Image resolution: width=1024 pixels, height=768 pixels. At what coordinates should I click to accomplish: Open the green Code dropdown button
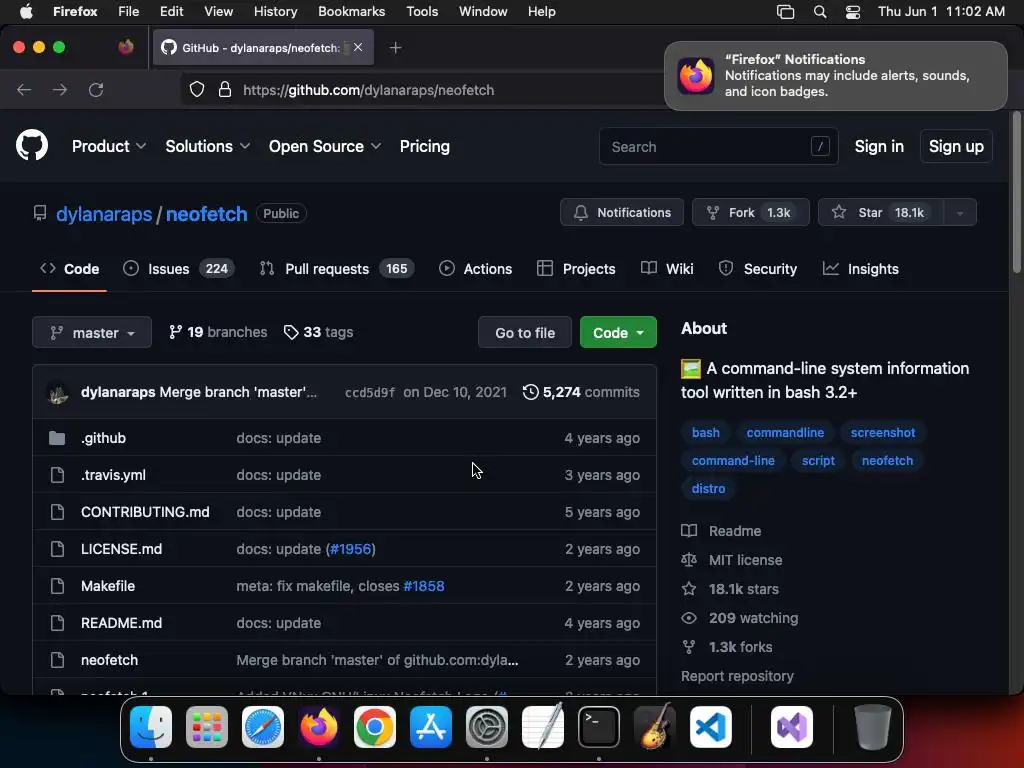(x=618, y=332)
